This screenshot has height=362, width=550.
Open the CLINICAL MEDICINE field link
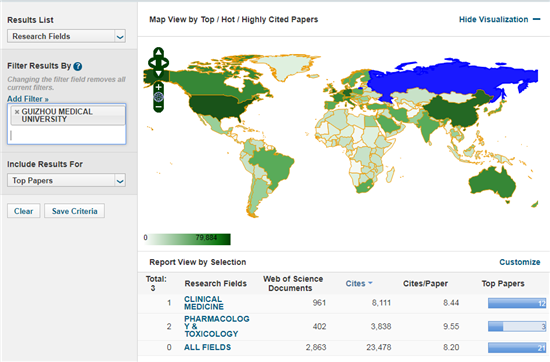pyautogui.click(x=204, y=303)
